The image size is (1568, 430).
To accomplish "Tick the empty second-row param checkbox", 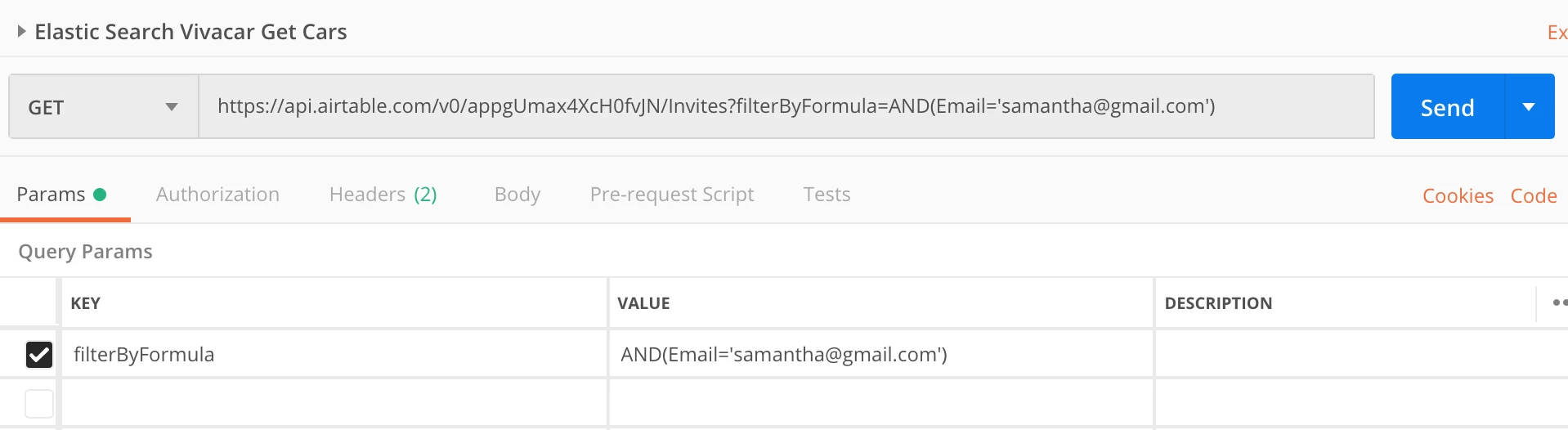I will pyautogui.click(x=39, y=404).
